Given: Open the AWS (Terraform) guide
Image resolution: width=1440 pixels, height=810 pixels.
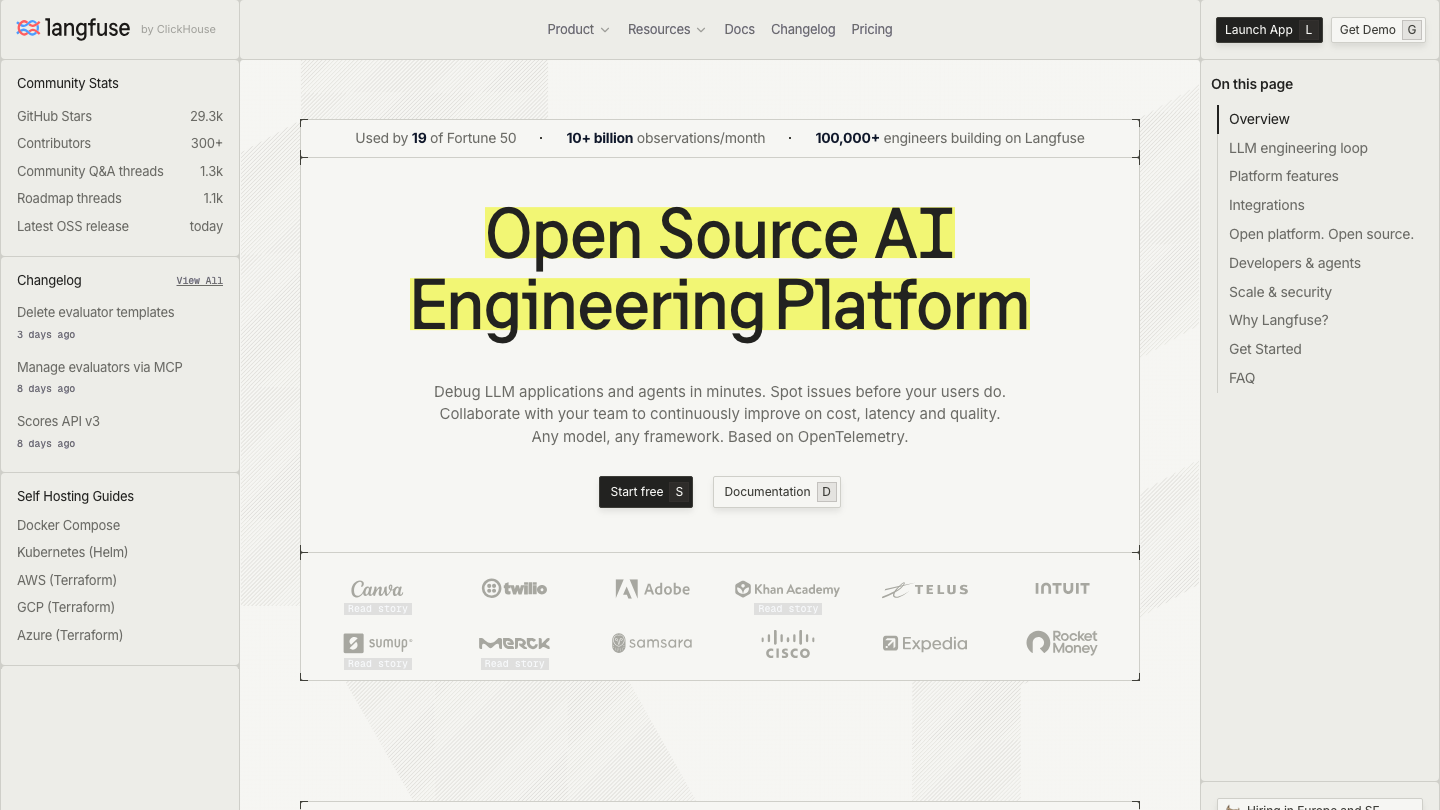Looking at the screenshot, I should coord(67,580).
